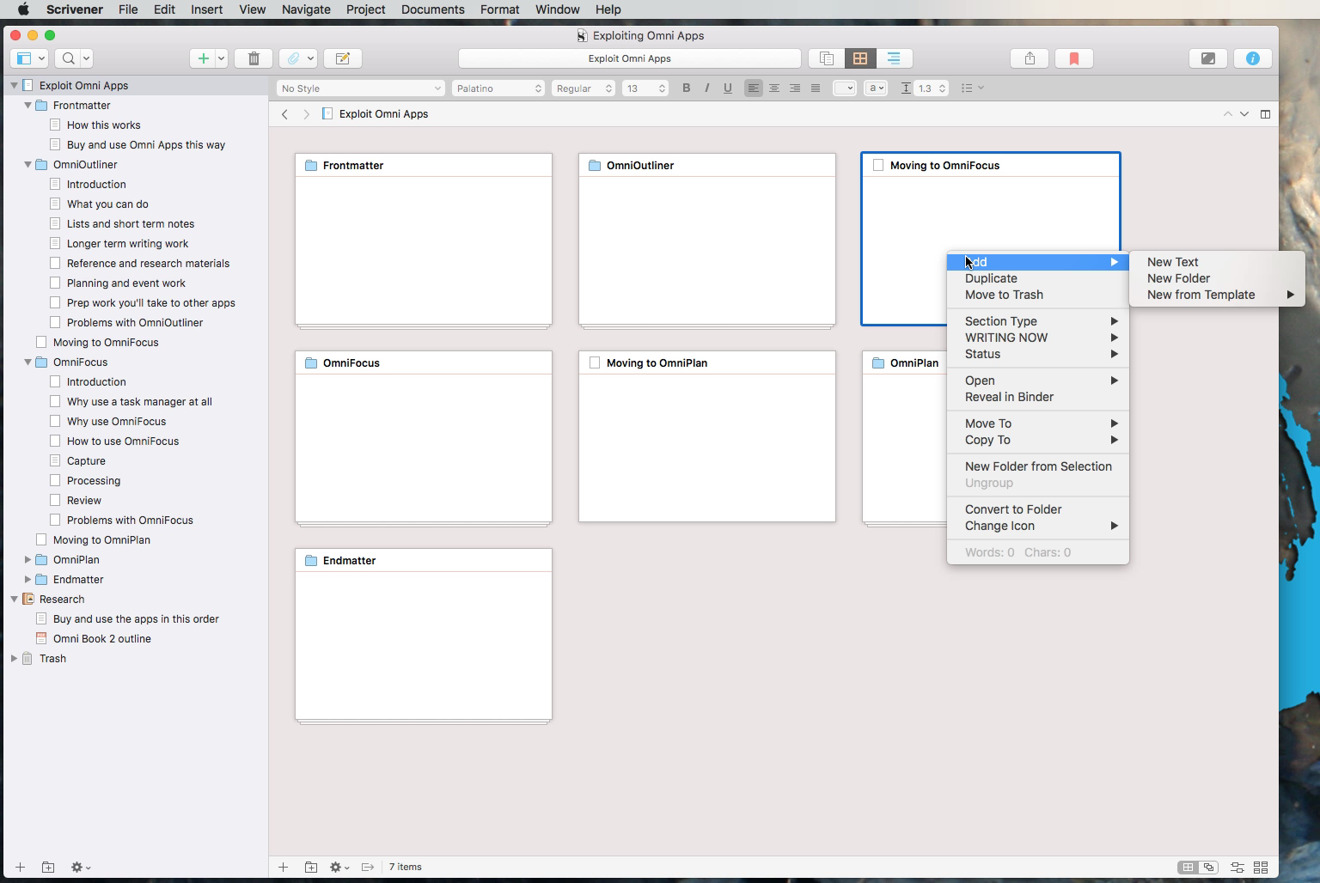Justify text alignment
This screenshot has height=883, width=1320.
point(816,88)
